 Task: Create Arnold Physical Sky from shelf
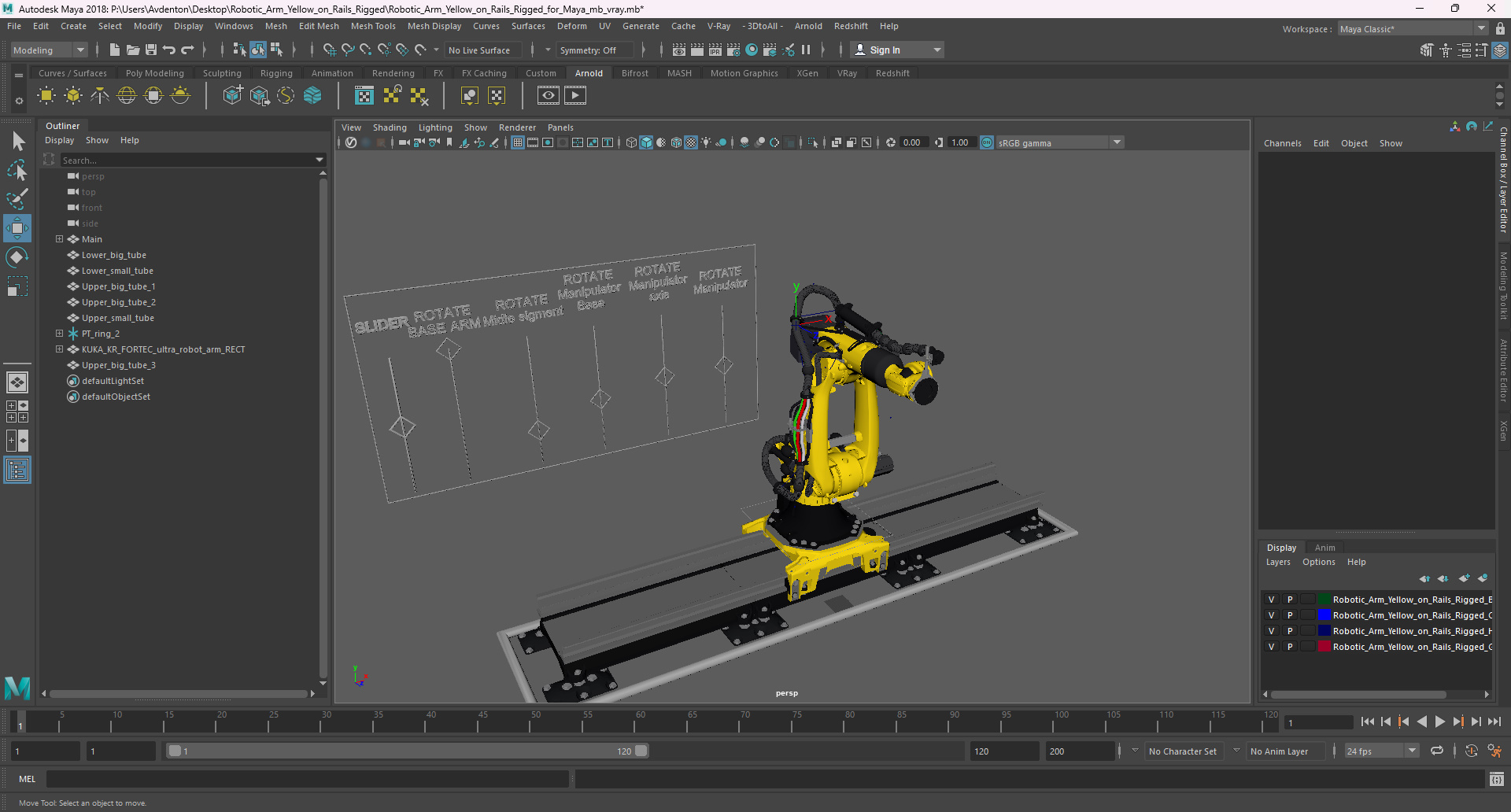click(180, 96)
